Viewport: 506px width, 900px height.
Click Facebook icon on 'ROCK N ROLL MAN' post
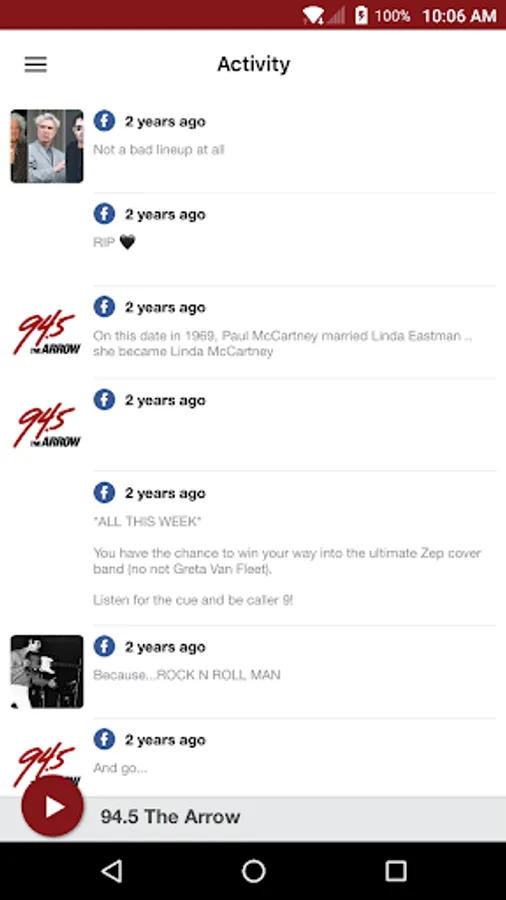pos(104,647)
